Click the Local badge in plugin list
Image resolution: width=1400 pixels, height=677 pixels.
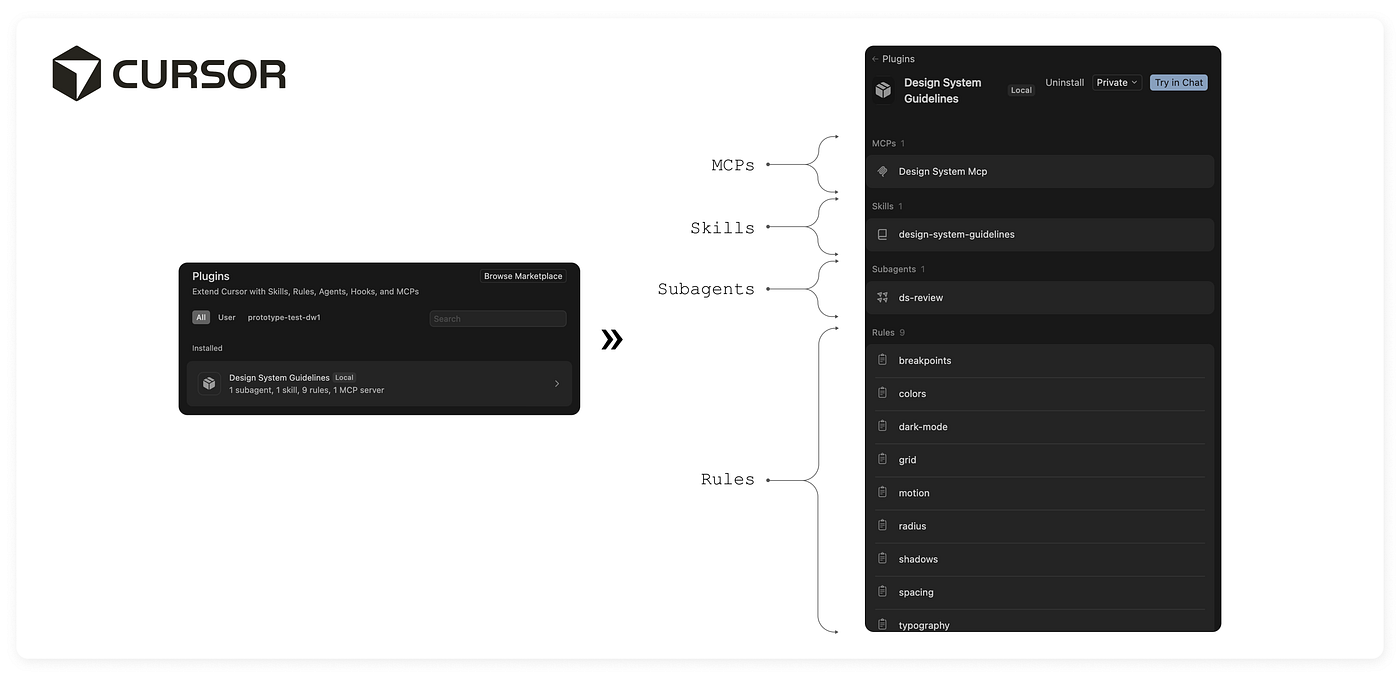pos(344,378)
